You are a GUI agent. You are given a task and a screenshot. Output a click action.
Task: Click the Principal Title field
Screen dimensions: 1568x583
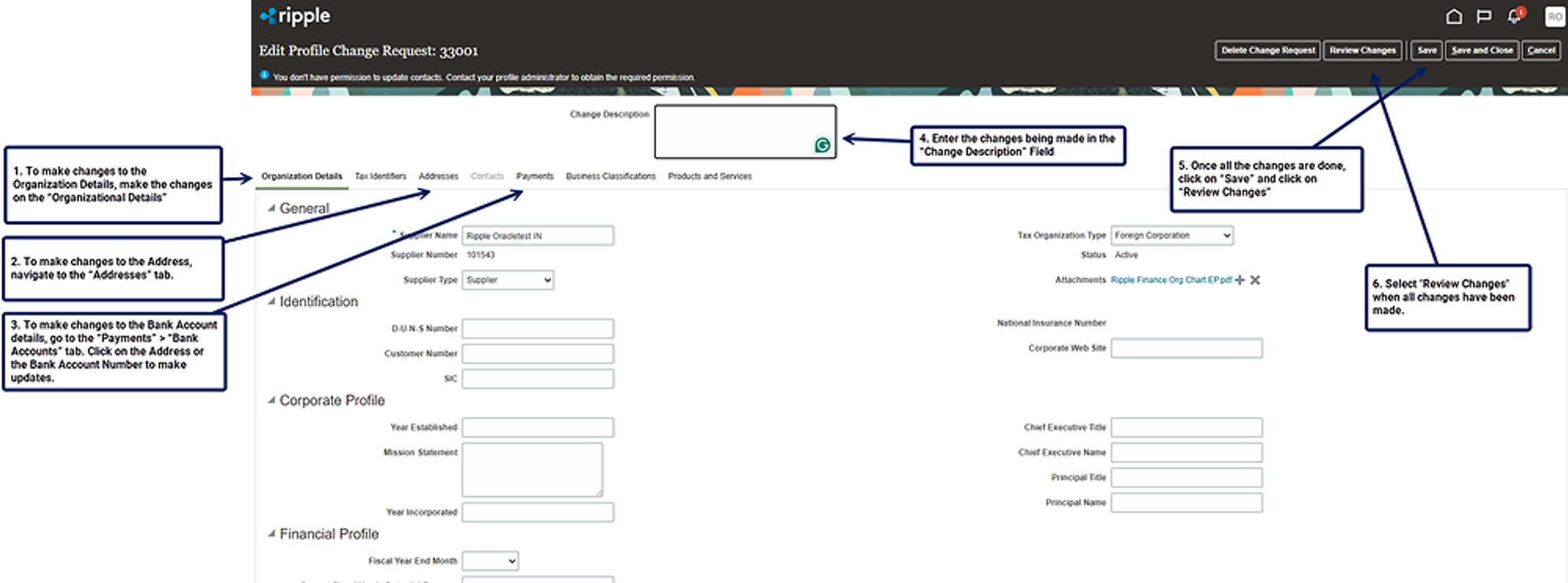pos(1187,477)
